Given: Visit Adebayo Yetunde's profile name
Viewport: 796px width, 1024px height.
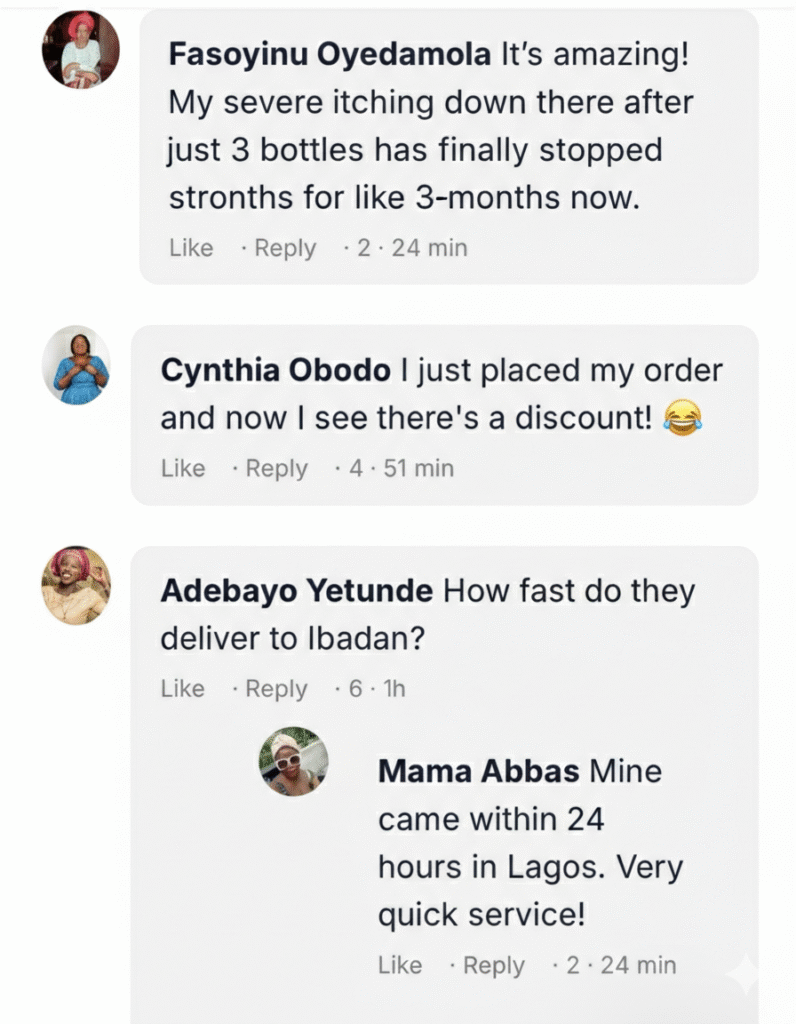Looking at the screenshot, I should point(296,591).
